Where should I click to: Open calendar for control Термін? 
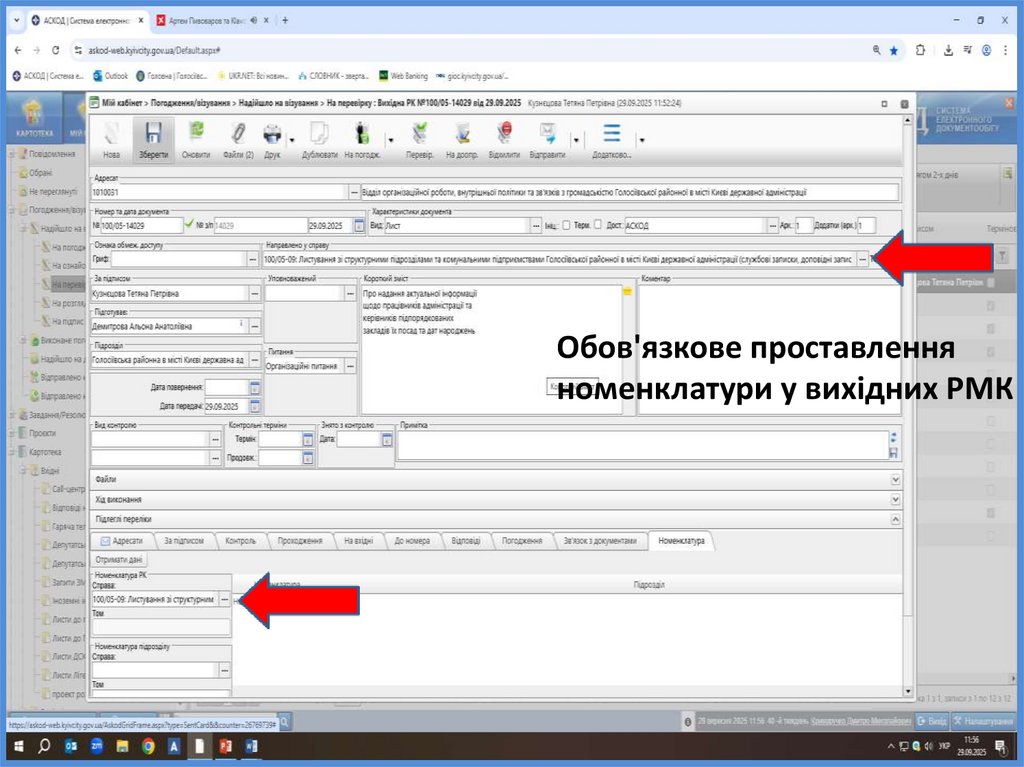pyautogui.click(x=308, y=440)
